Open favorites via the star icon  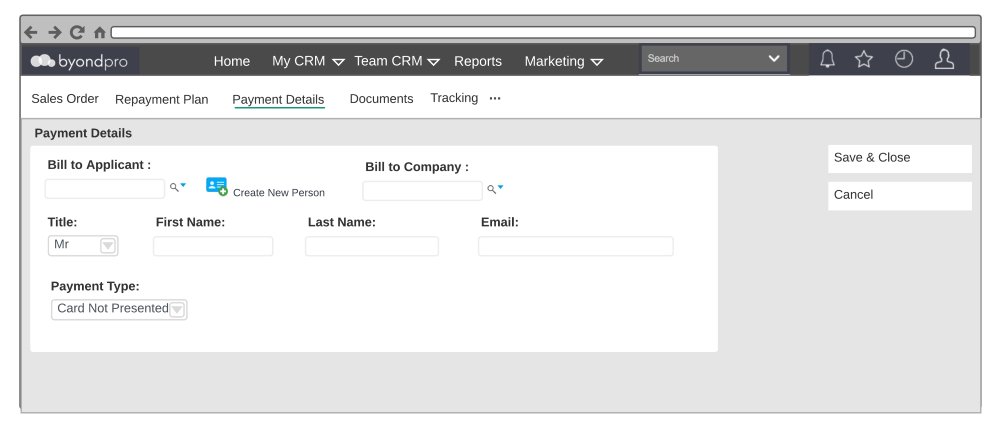pyautogui.click(x=864, y=61)
